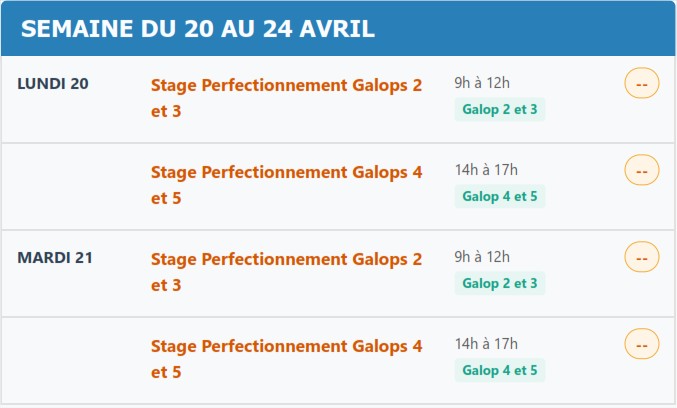Select the LUNDI 20 day label
This screenshot has width=677, height=408.
point(53,83)
